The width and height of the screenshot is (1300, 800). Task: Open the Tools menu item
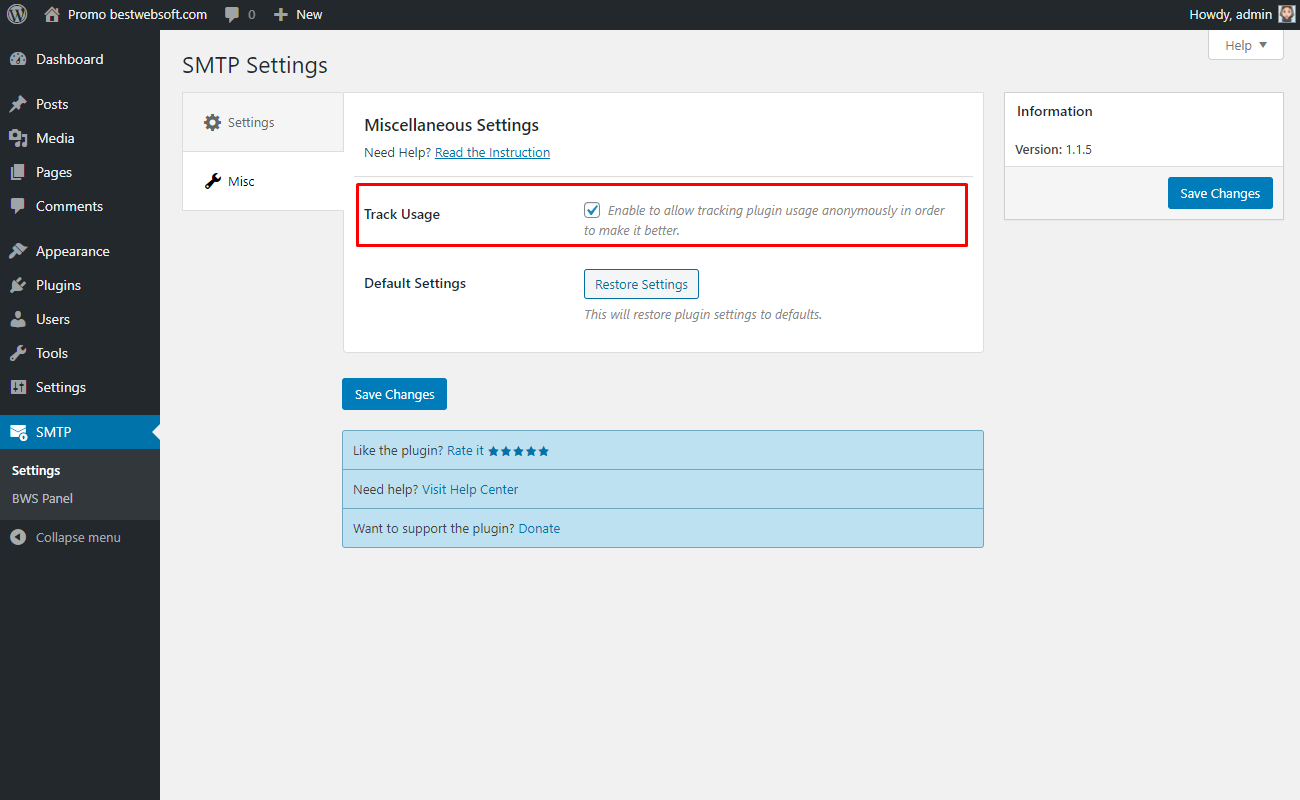[x=80, y=353]
